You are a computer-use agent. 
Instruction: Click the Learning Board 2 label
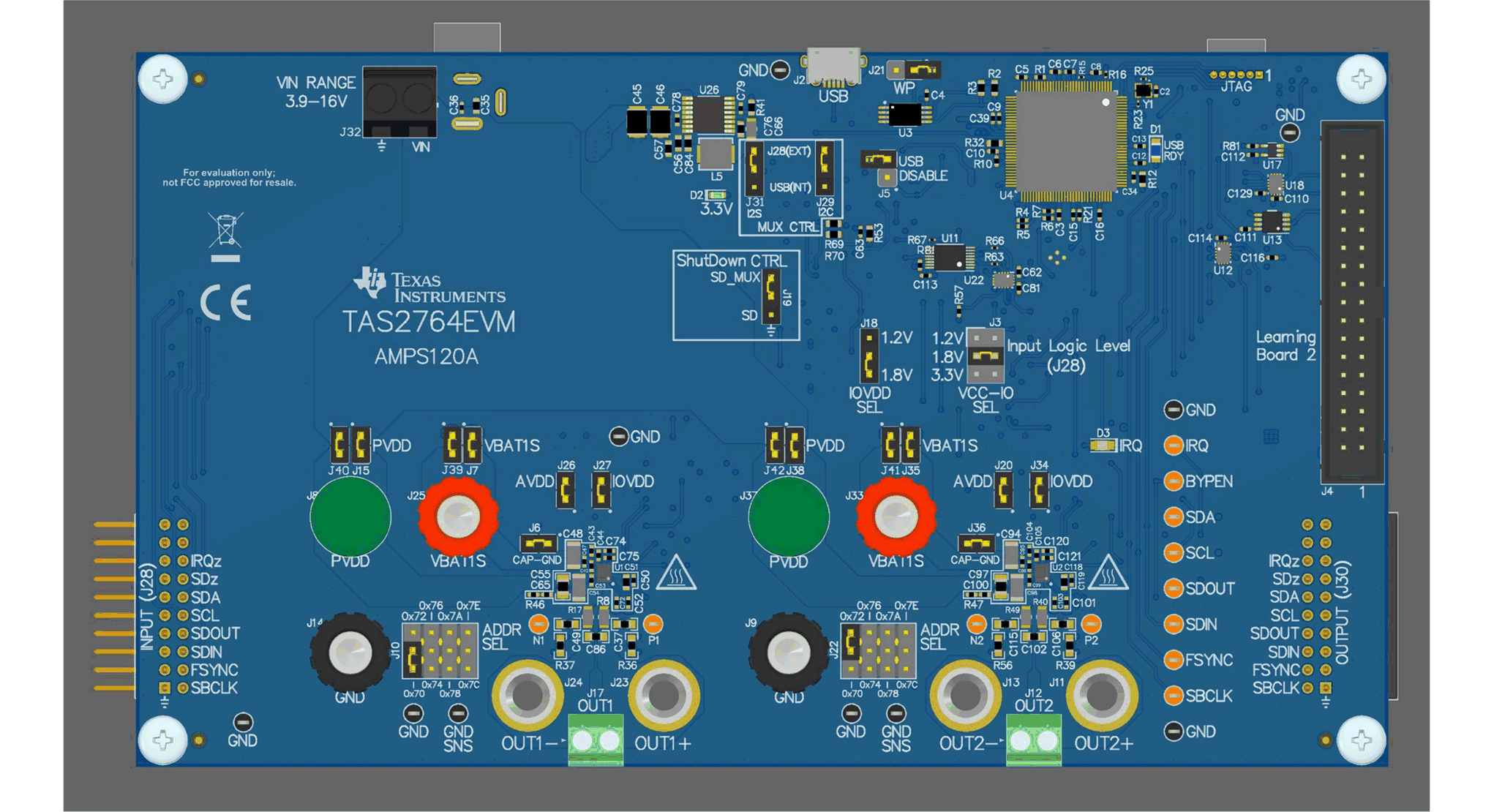tap(1286, 346)
